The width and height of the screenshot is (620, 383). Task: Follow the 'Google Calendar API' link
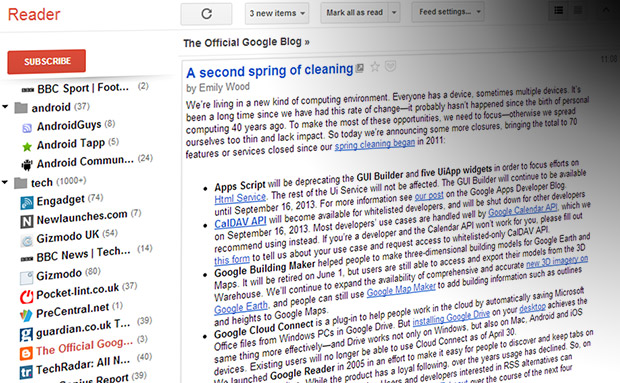coord(523,210)
